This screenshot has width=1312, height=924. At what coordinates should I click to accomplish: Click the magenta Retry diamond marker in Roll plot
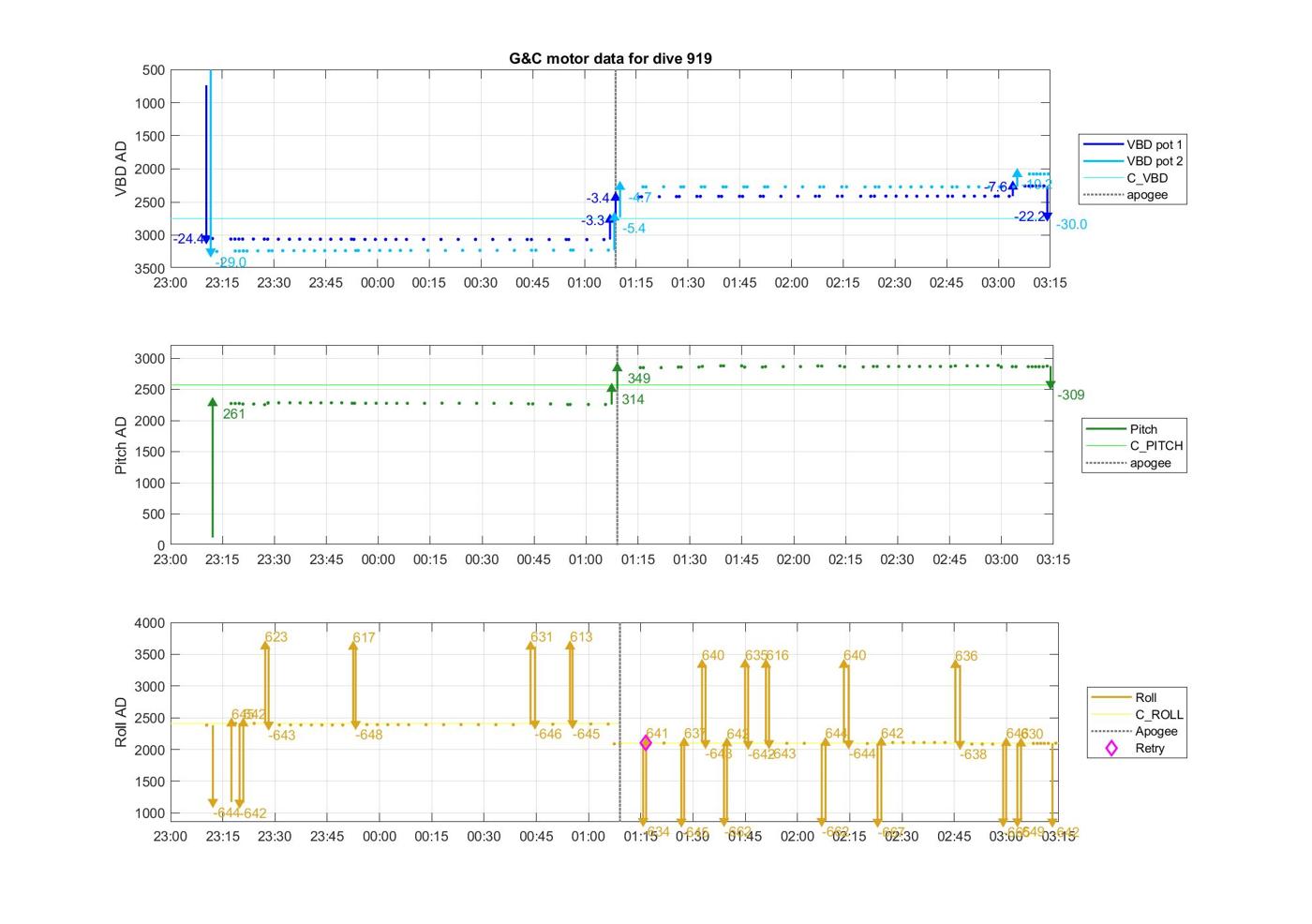(x=646, y=743)
